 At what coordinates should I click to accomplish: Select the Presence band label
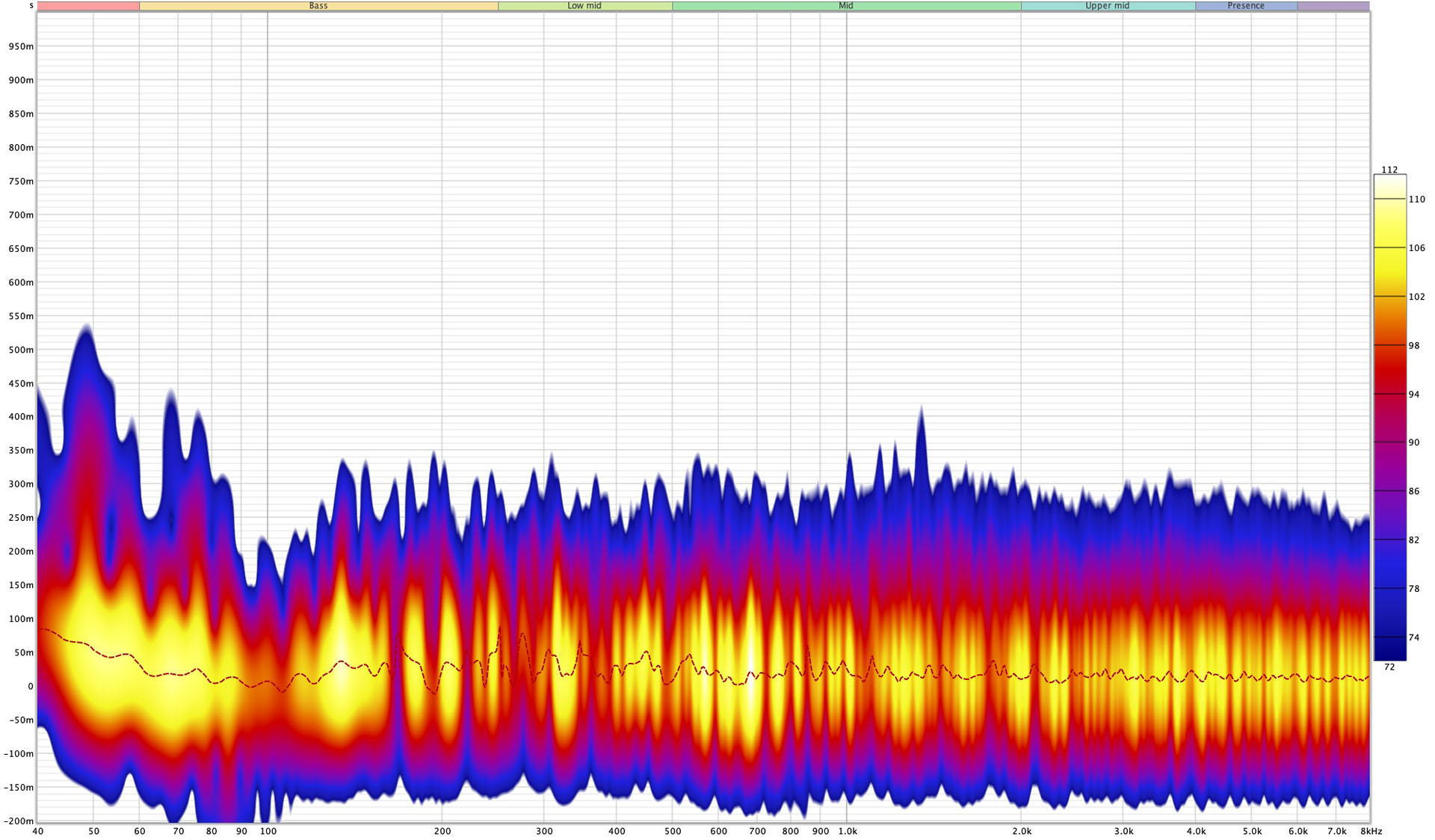pyautogui.click(x=1246, y=5)
